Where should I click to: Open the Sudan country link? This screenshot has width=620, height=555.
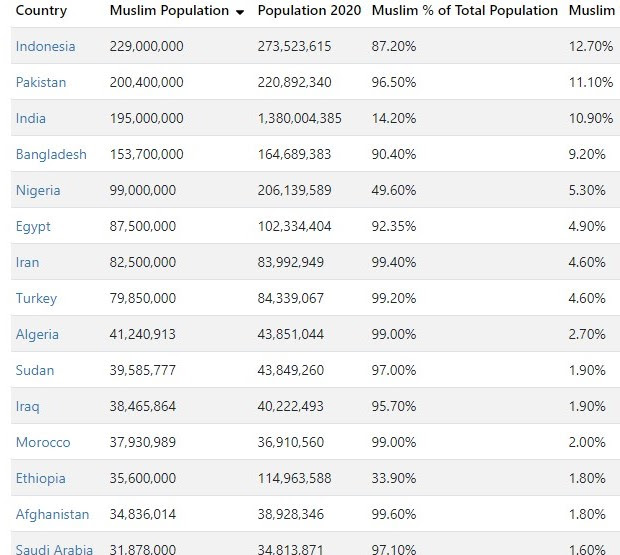click(35, 371)
